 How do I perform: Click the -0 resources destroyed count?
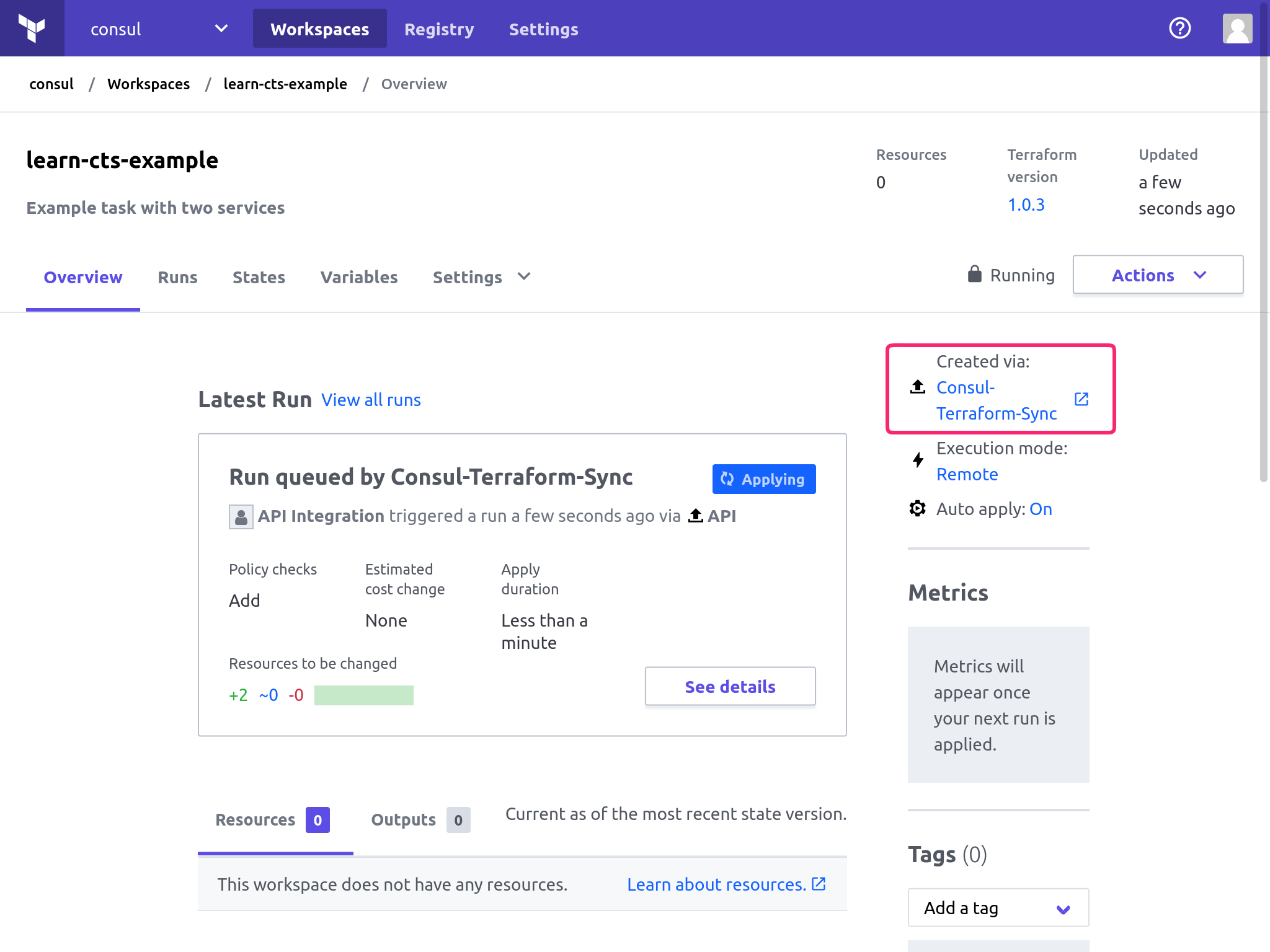pos(296,695)
